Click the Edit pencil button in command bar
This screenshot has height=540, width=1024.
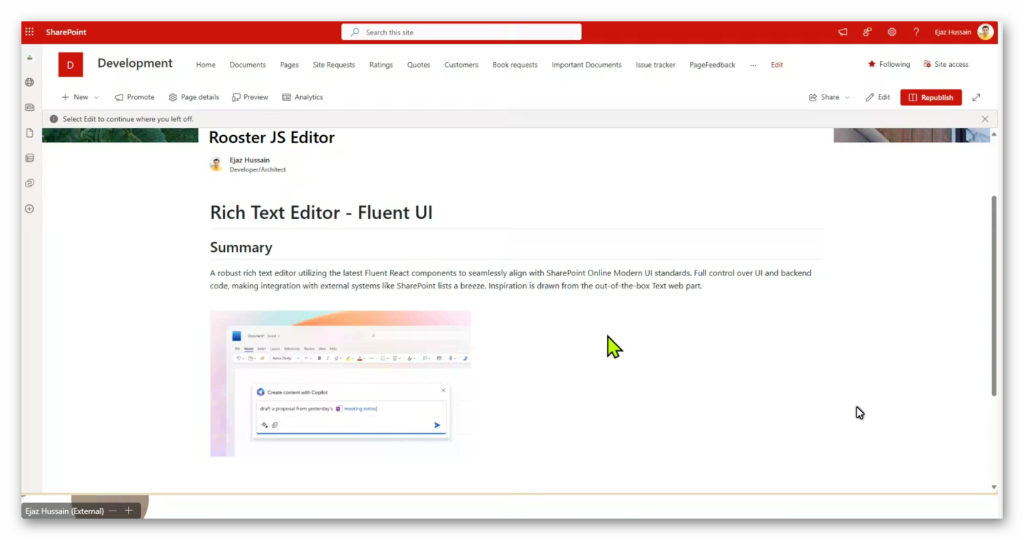pyautogui.click(x=878, y=97)
